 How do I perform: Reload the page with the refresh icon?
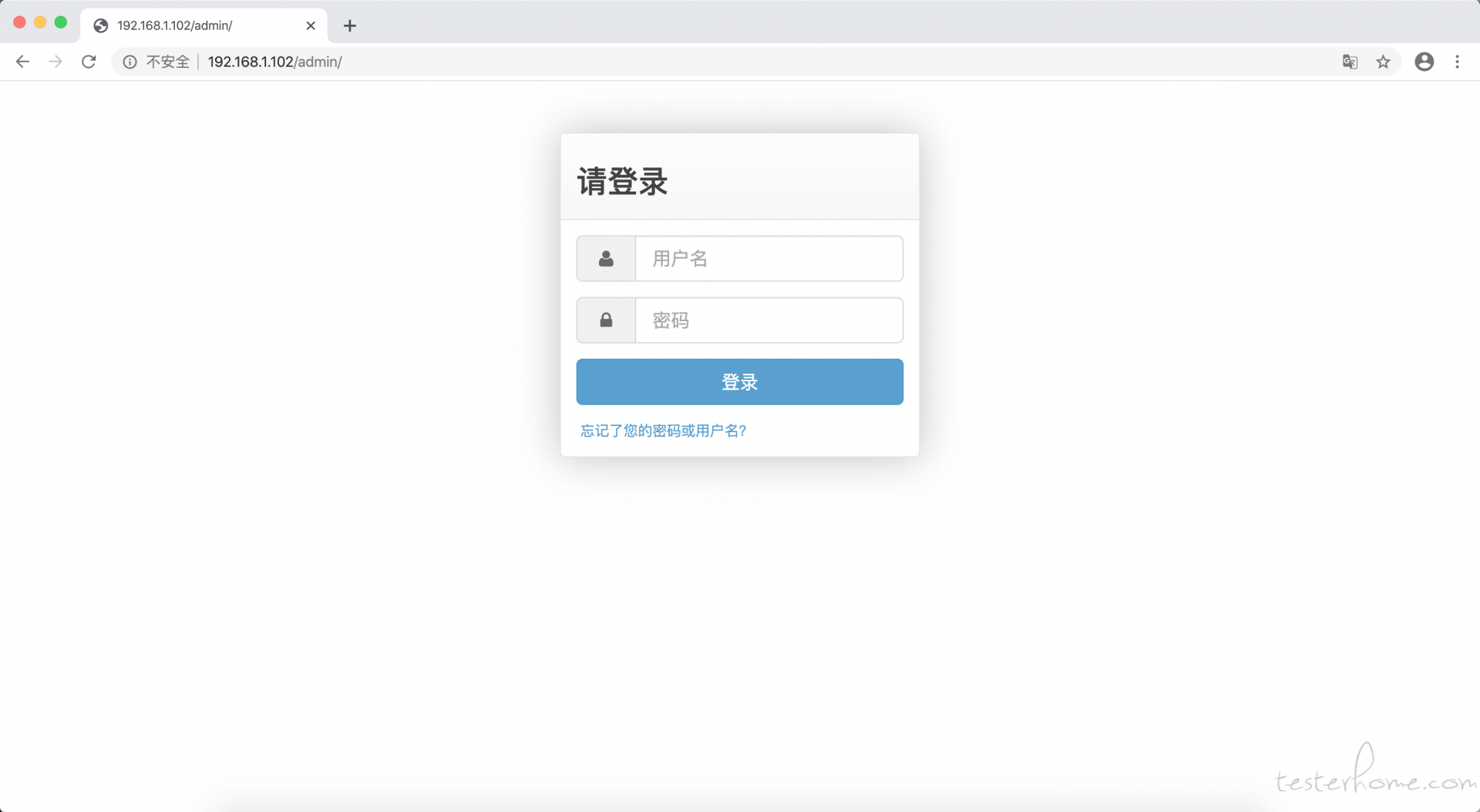tap(89, 62)
